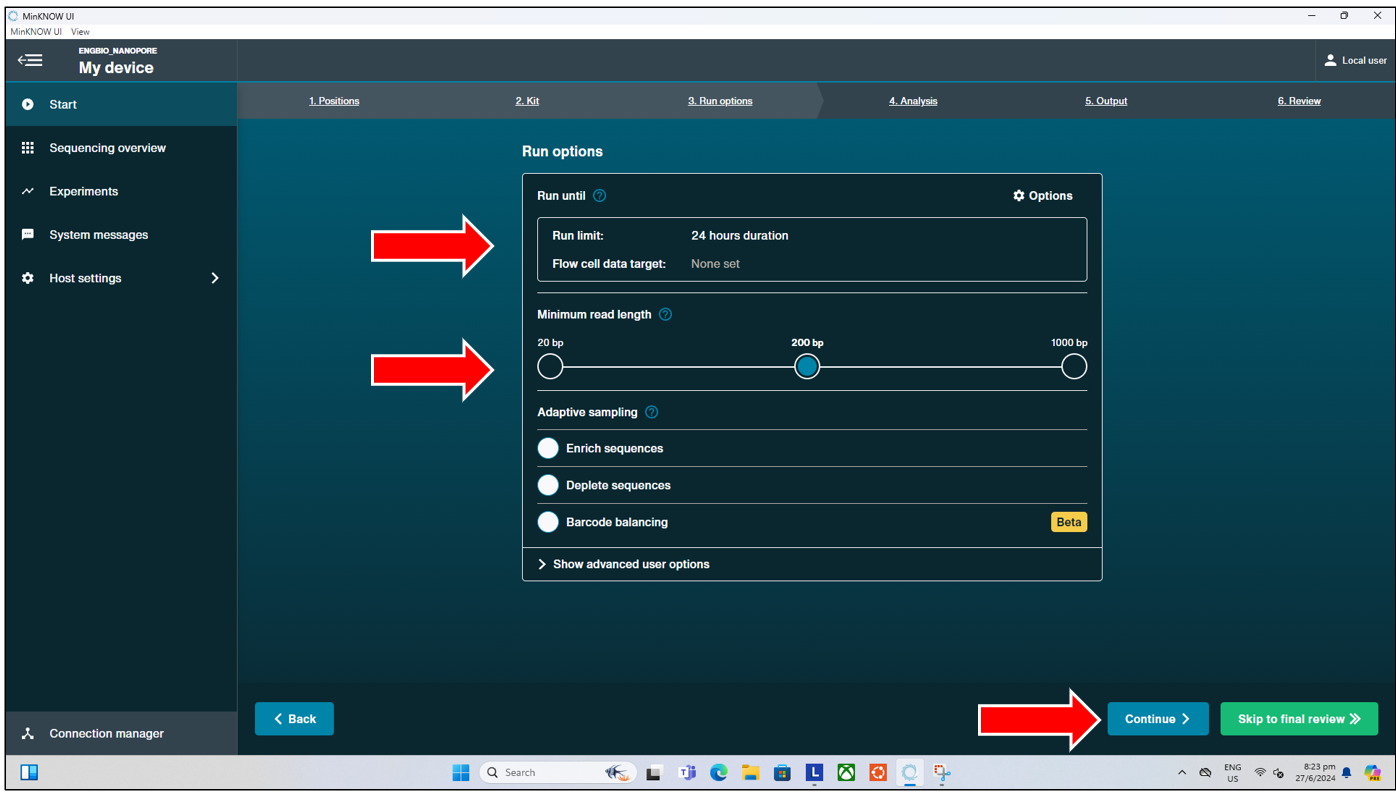Expand the Host settings submenu chevron
This screenshot has height=792, width=1396.
215,278
